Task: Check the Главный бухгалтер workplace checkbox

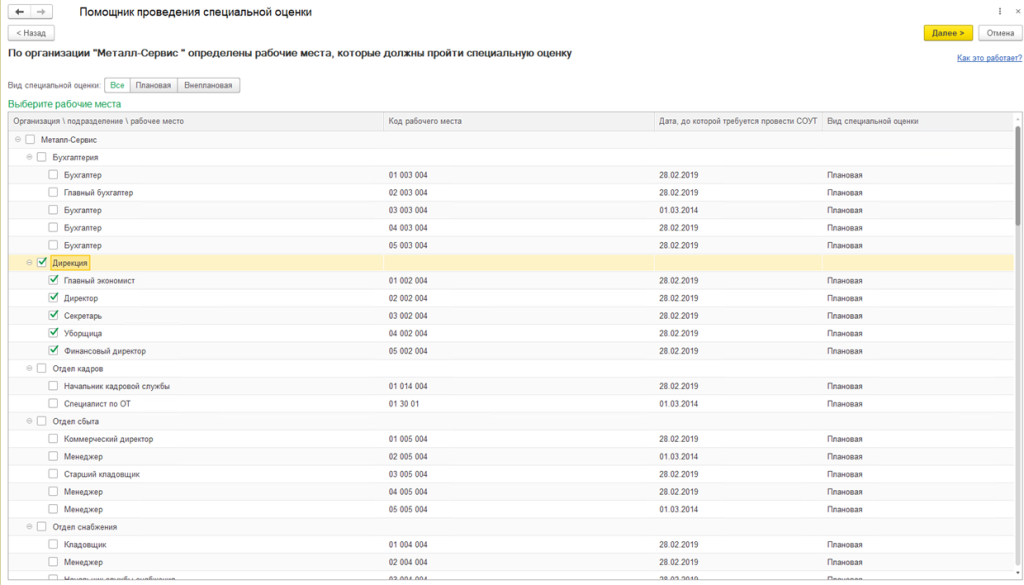Action: pos(54,192)
